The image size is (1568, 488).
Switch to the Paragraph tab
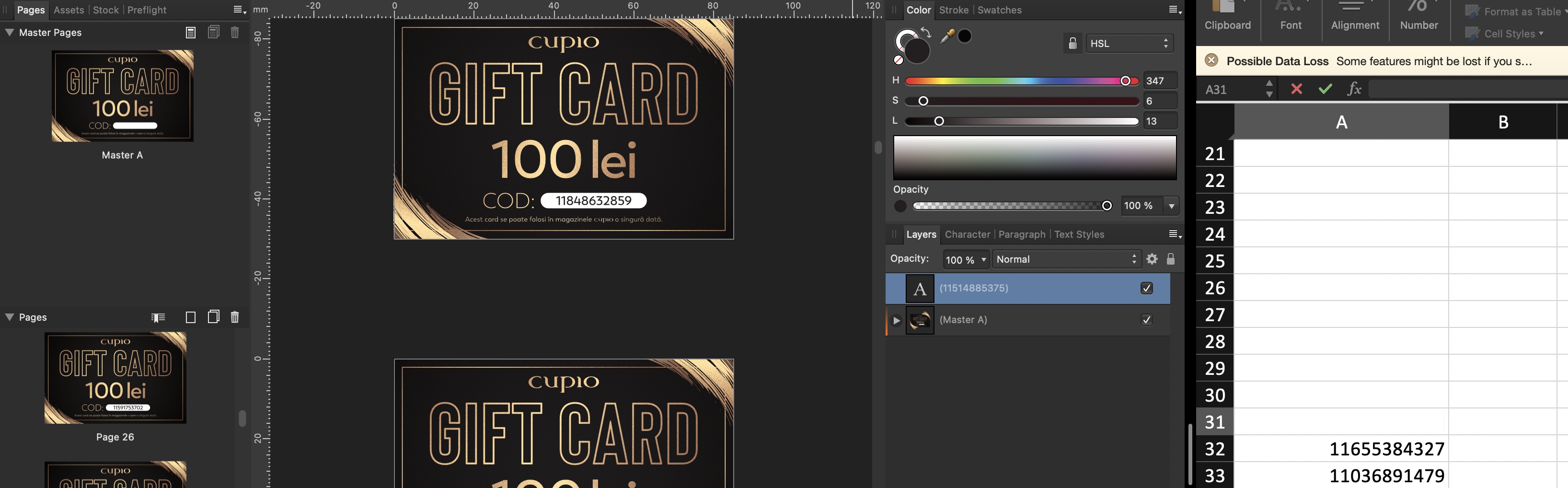point(1021,234)
